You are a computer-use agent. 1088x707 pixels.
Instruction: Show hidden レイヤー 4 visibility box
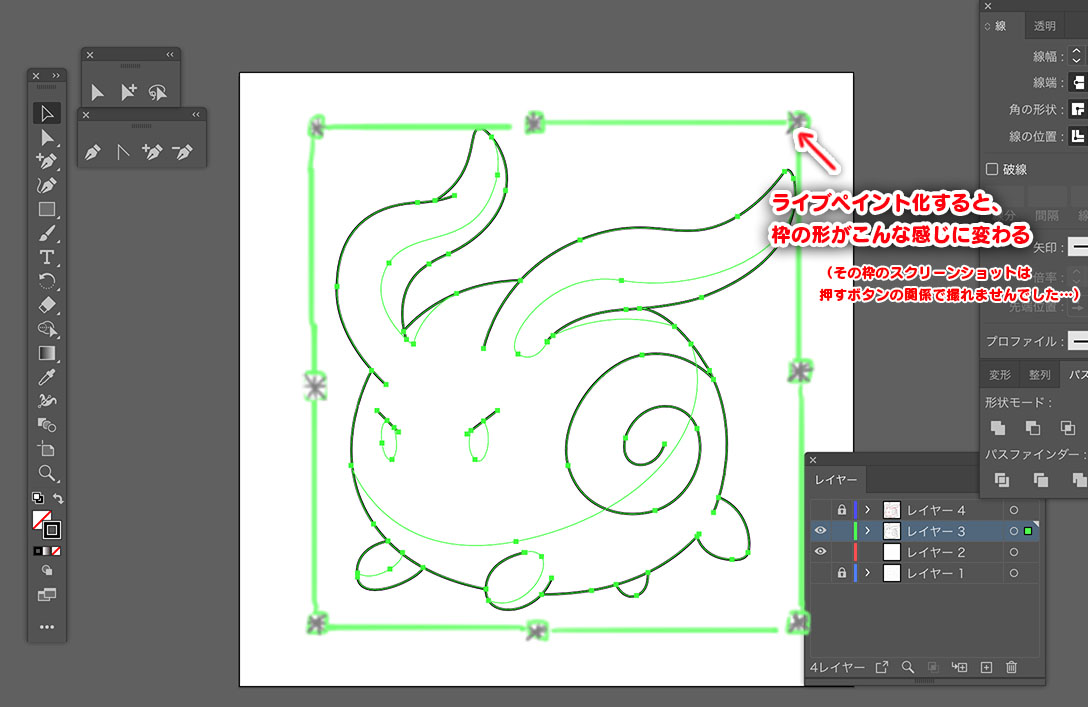pos(820,510)
